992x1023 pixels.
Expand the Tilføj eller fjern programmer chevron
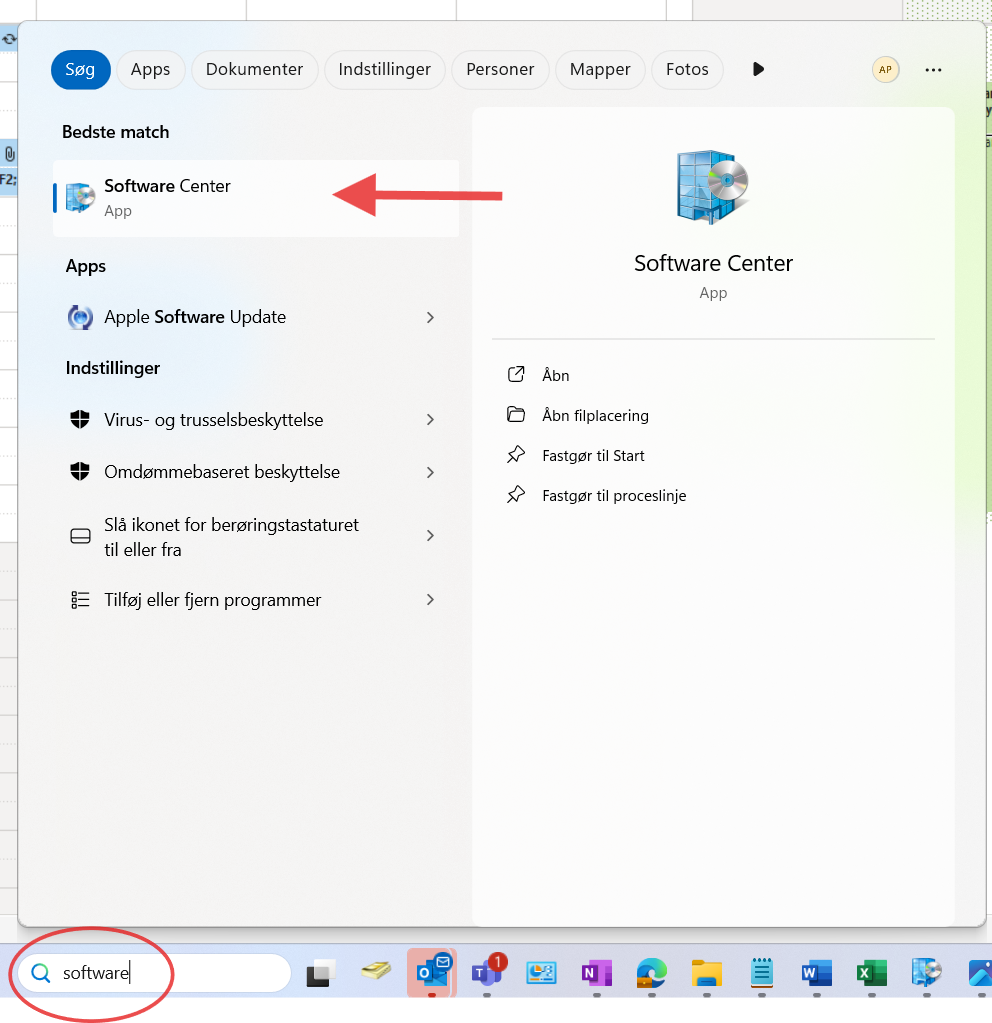pos(430,600)
